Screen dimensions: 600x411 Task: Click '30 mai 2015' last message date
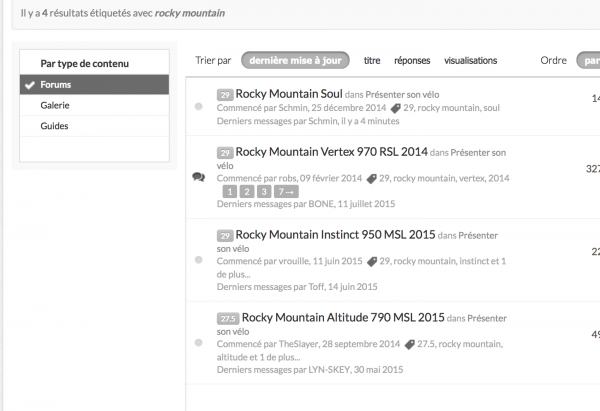(378, 370)
